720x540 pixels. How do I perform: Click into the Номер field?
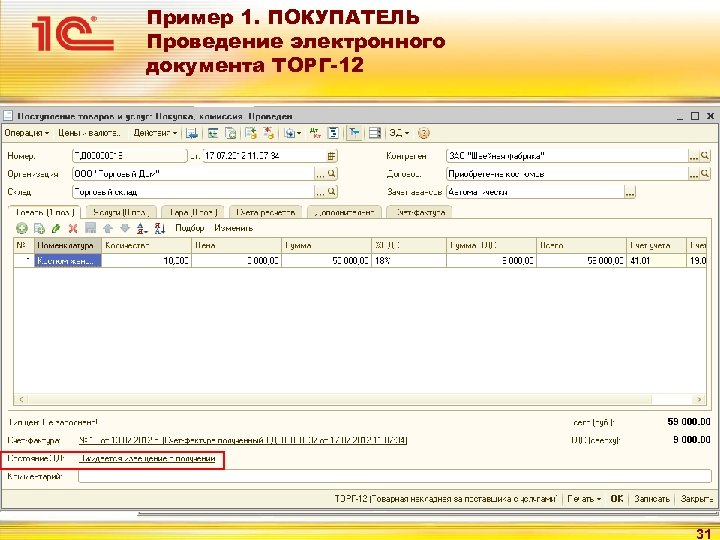[130, 156]
